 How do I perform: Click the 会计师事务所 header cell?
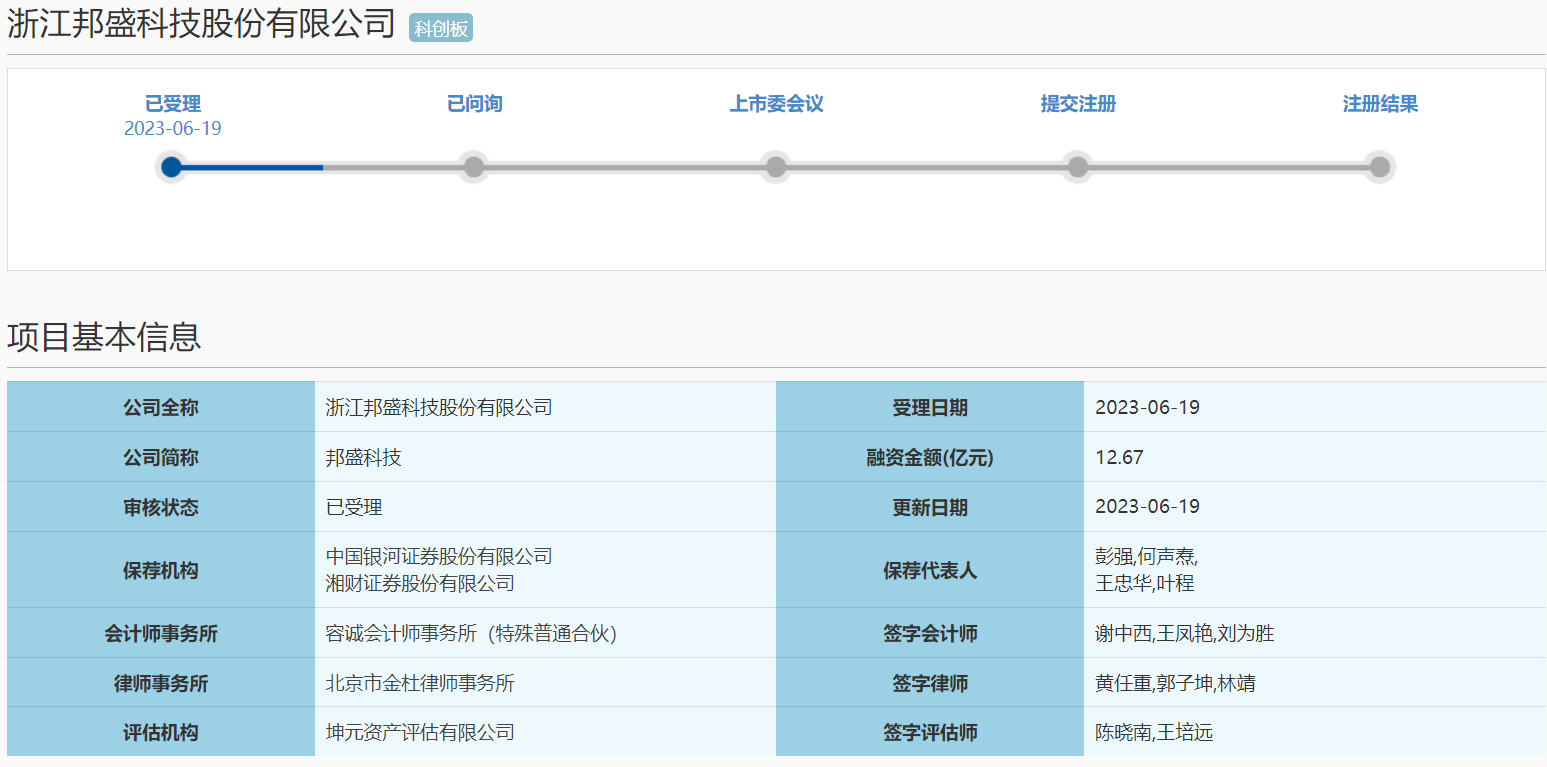point(161,633)
